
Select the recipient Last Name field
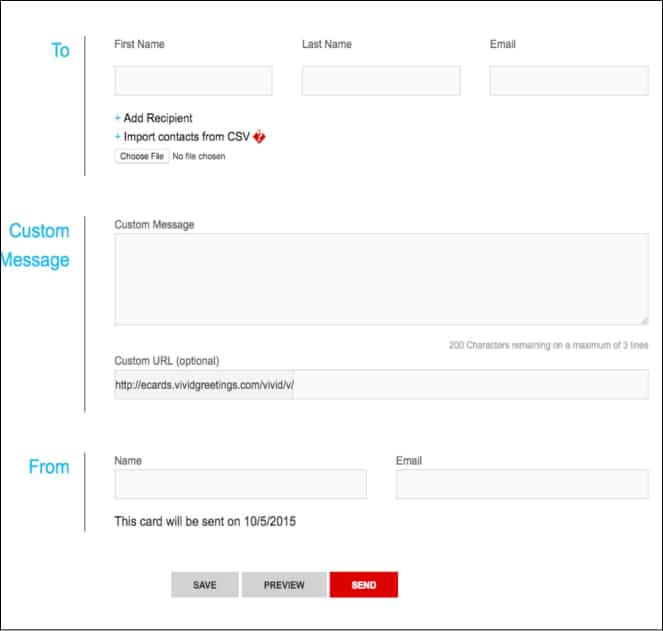[381, 81]
